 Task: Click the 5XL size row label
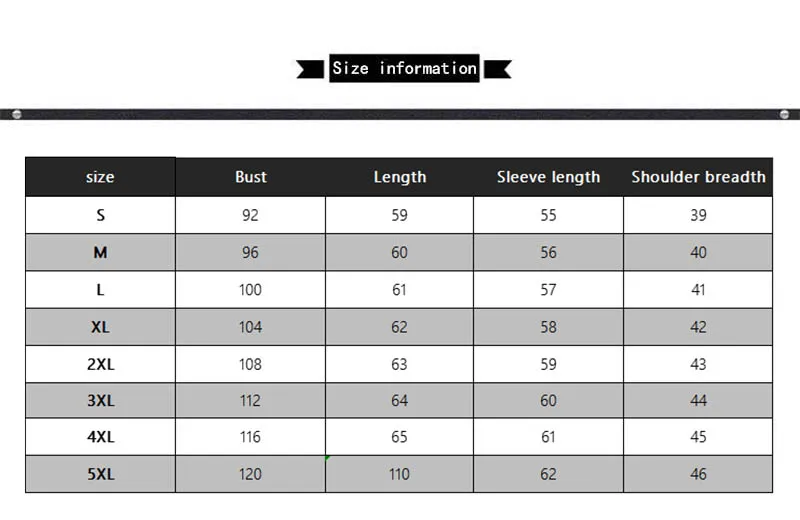click(101, 474)
